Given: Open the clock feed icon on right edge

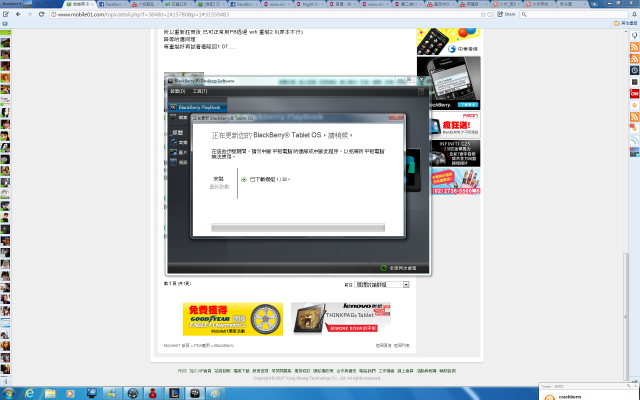Looking at the screenshot, I should pos(634,70).
